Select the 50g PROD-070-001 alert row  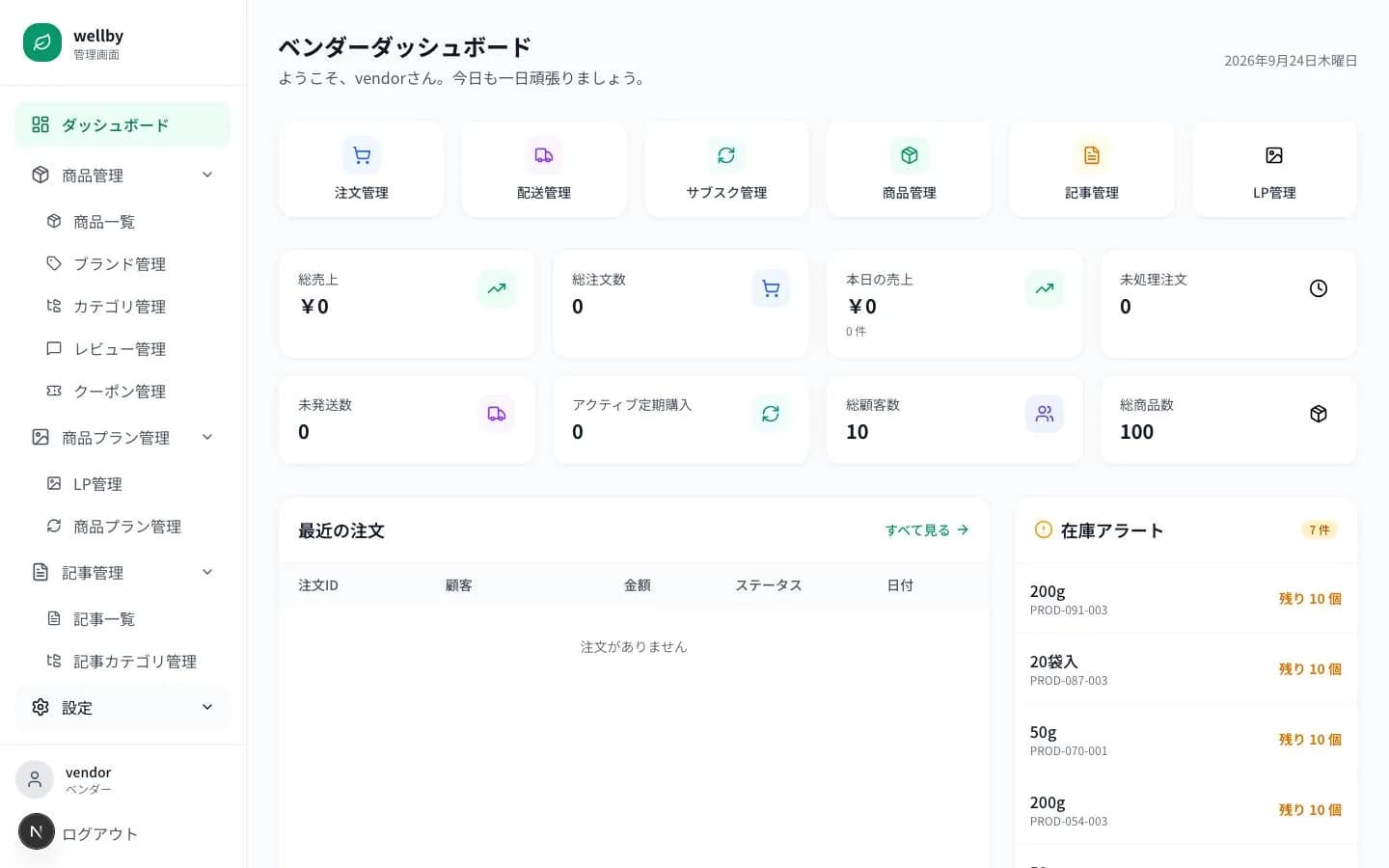point(1185,740)
